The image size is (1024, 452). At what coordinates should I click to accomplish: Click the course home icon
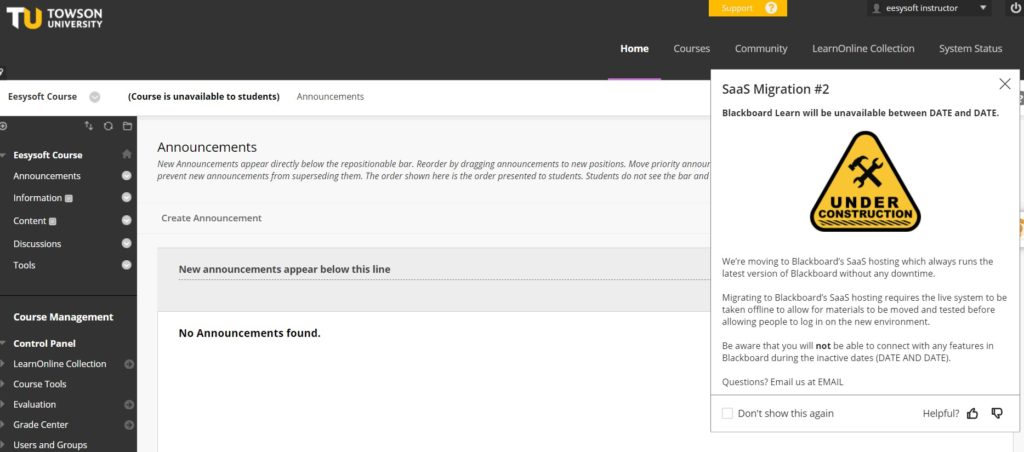[x=127, y=155]
